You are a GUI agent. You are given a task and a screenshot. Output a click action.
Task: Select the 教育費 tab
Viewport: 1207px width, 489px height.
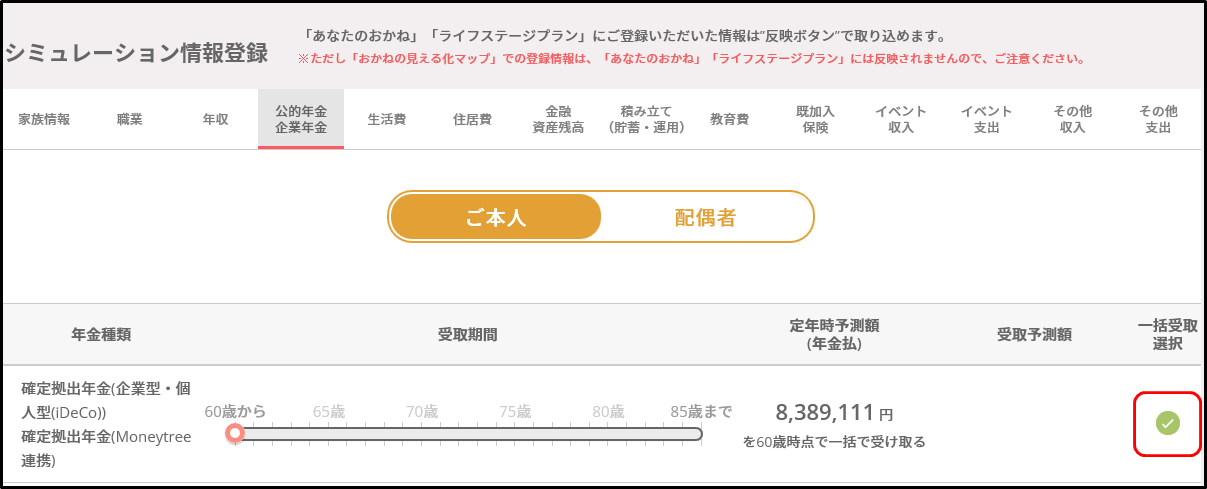point(729,119)
